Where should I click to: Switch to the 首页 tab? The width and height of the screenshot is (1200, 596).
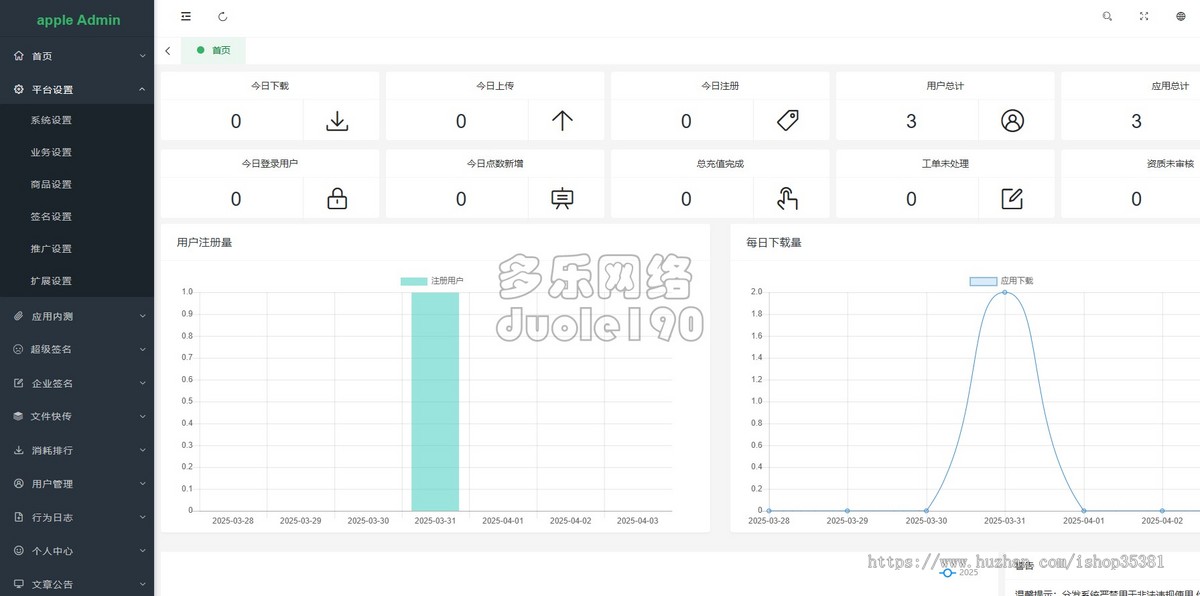(x=213, y=50)
